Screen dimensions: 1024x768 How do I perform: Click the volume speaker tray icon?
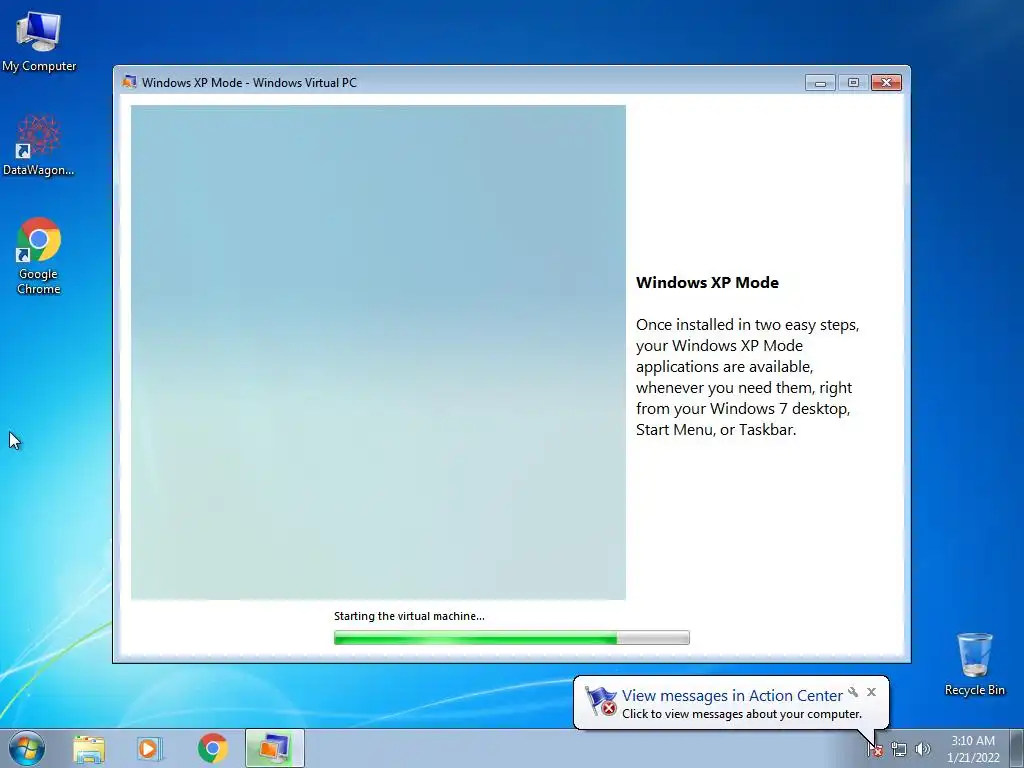click(923, 750)
